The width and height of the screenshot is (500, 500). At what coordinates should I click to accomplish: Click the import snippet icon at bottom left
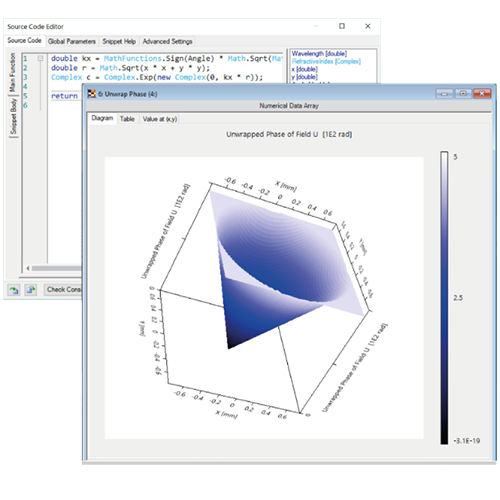pyautogui.click(x=14, y=290)
